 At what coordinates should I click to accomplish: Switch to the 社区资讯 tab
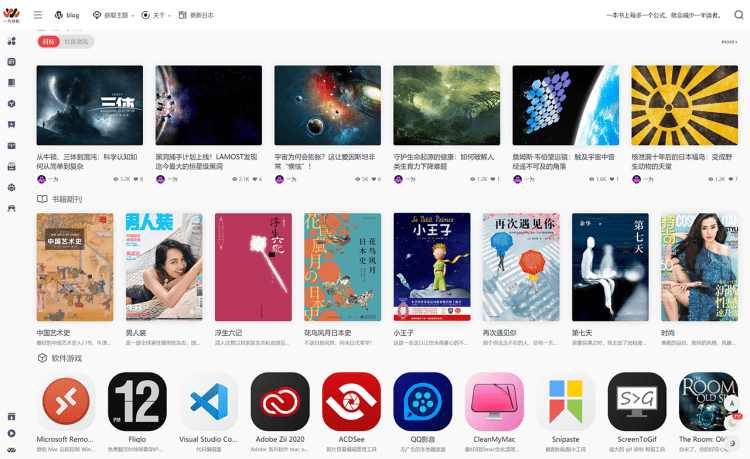click(x=77, y=42)
